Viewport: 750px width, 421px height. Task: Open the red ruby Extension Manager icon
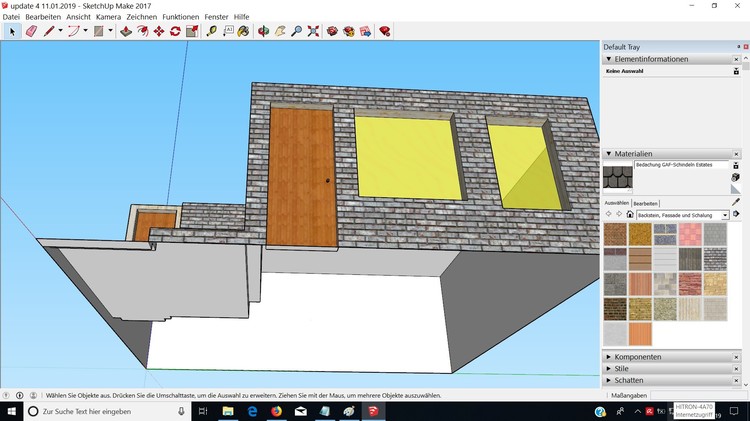(385, 32)
